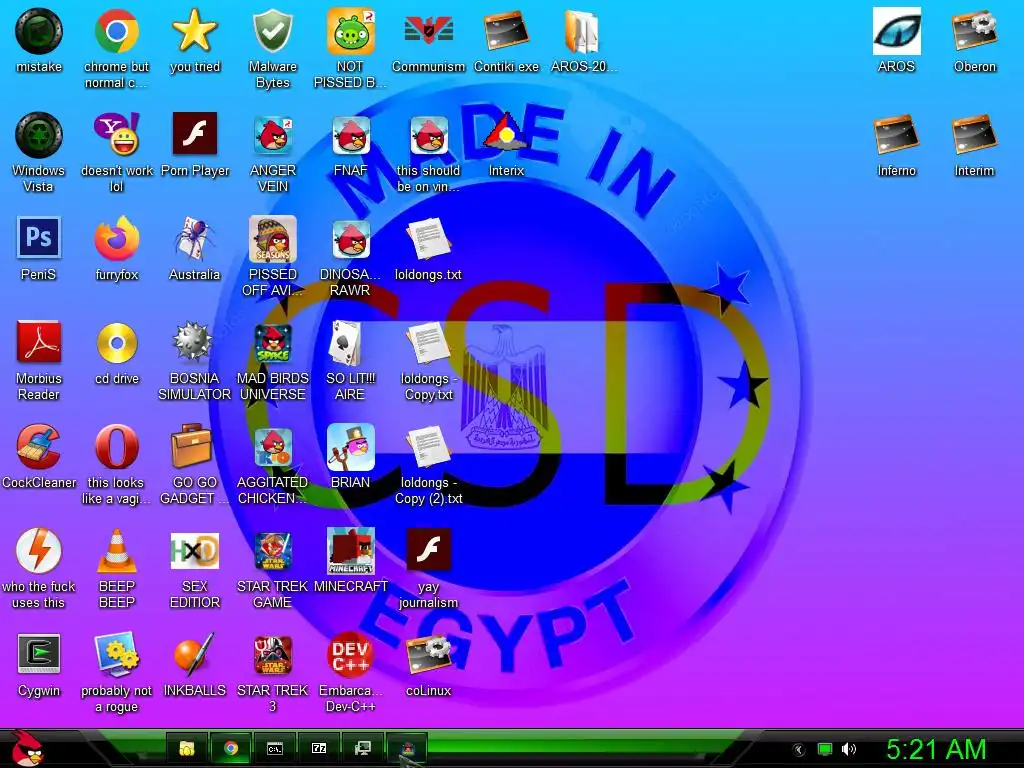
Task: Open the Morbius Reader PDF icon
Action: pos(39,342)
